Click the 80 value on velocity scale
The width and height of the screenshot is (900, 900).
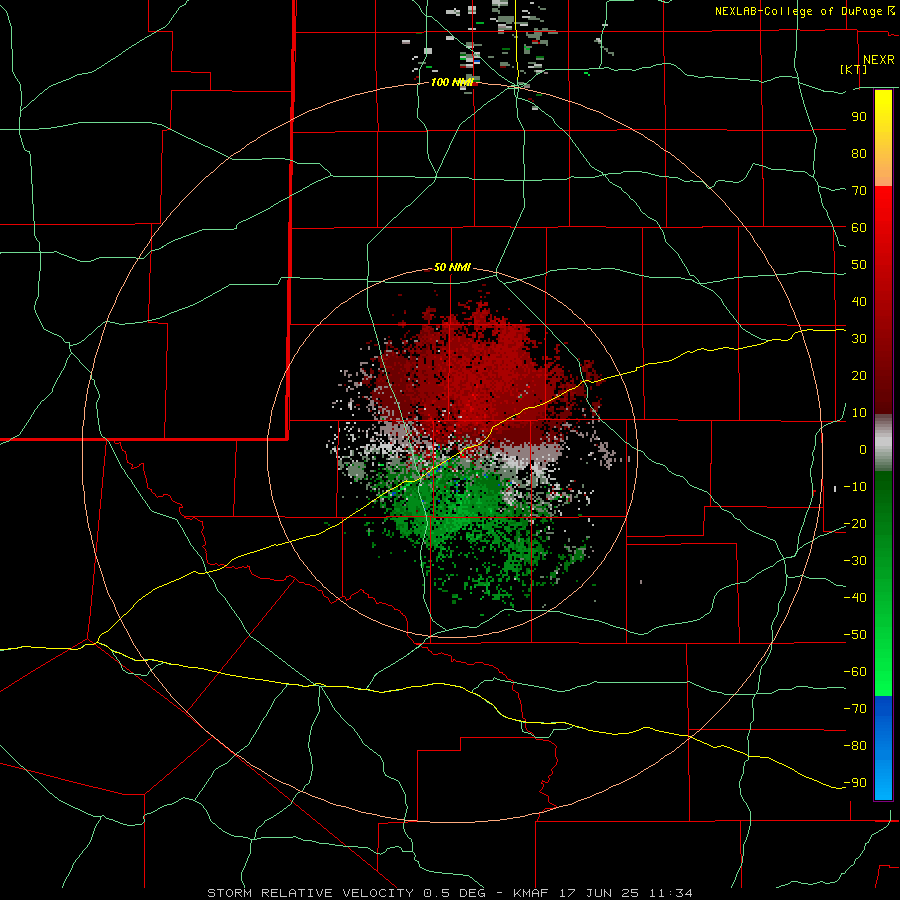[859, 153]
